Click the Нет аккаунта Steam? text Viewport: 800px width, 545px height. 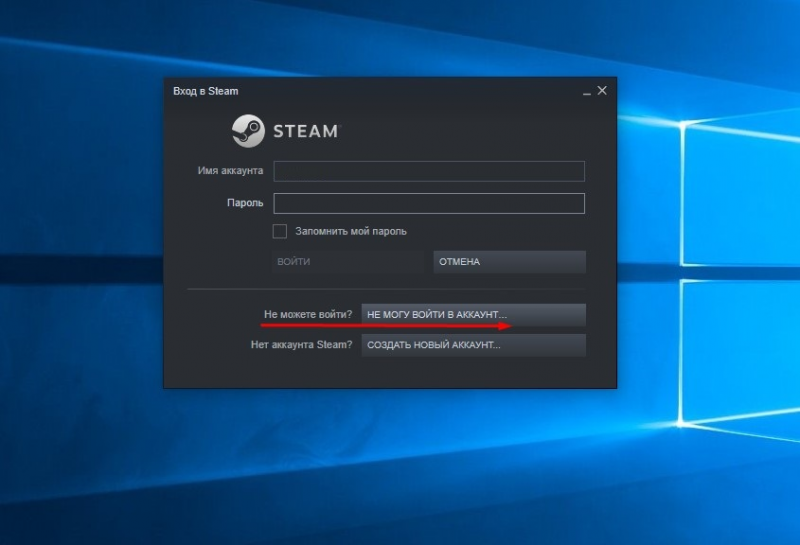(x=301, y=344)
